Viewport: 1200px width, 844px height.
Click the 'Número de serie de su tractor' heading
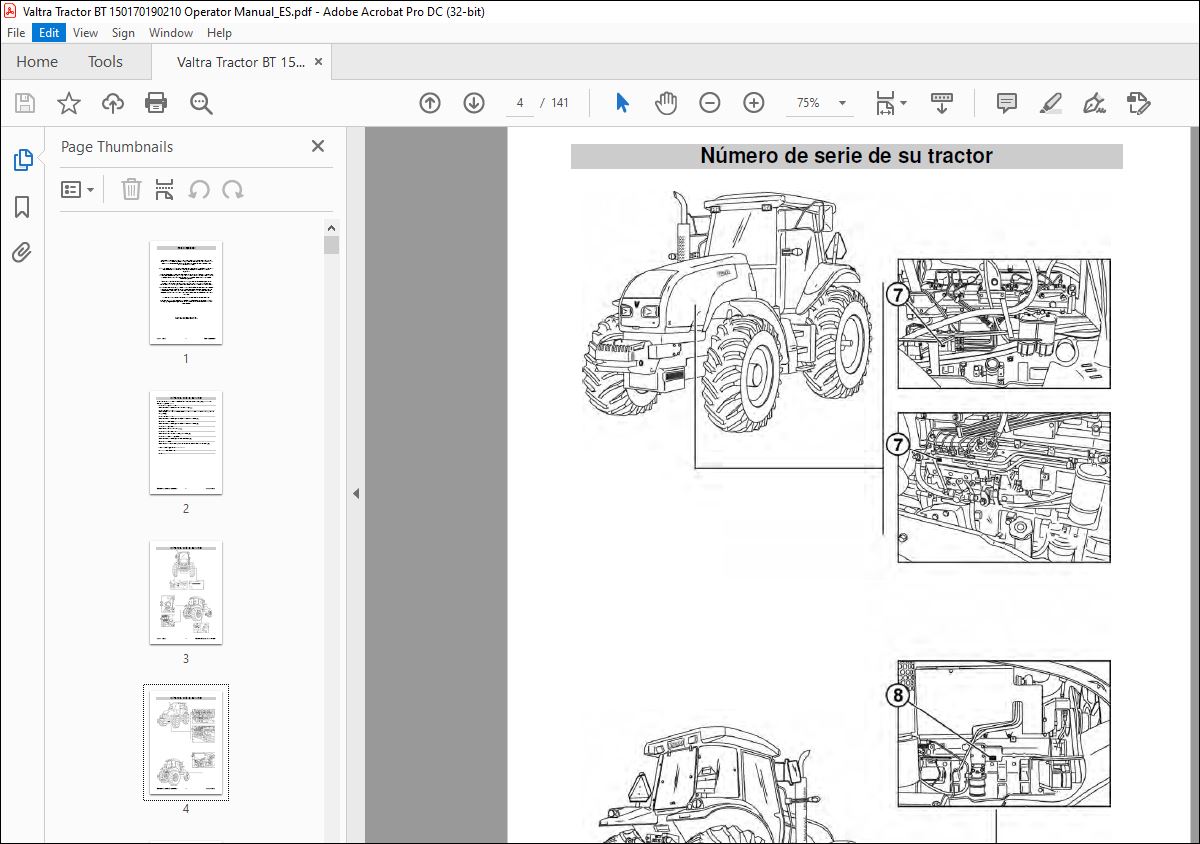846,156
